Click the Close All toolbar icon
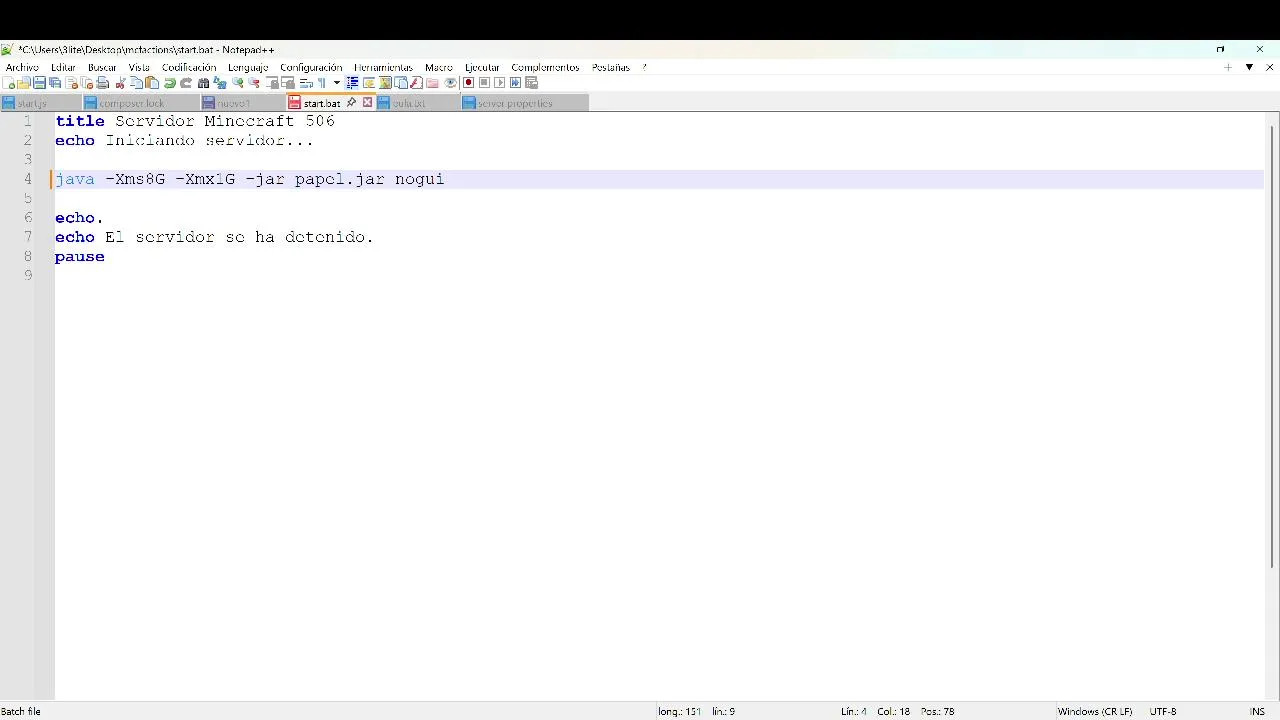Image resolution: width=1280 pixels, height=720 pixels. pyautogui.click(x=87, y=83)
